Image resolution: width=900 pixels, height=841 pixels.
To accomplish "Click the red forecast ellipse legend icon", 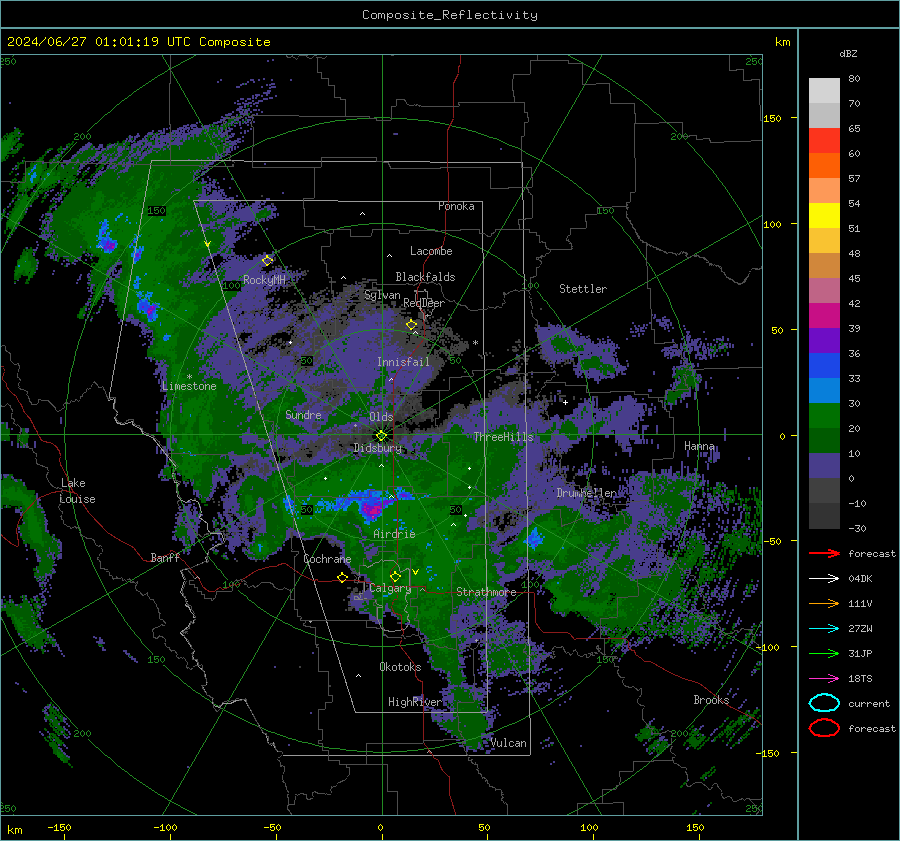I will click(824, 728).
